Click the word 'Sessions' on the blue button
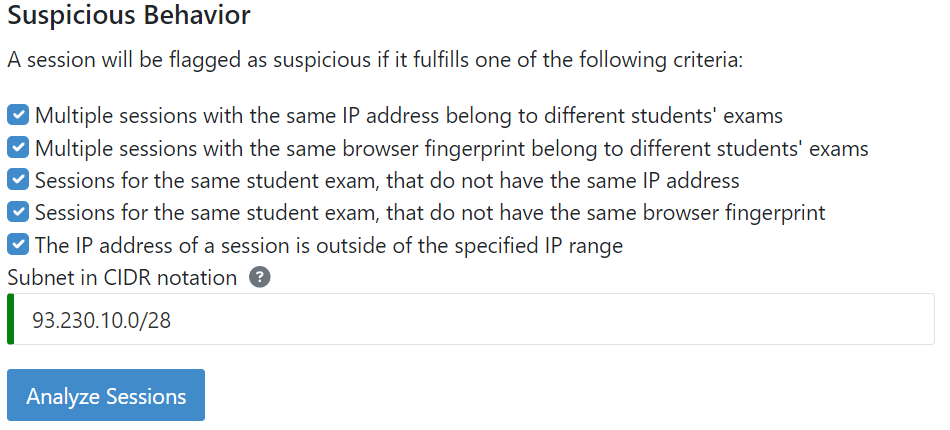950x430 pixels. (x=147, y=396)
